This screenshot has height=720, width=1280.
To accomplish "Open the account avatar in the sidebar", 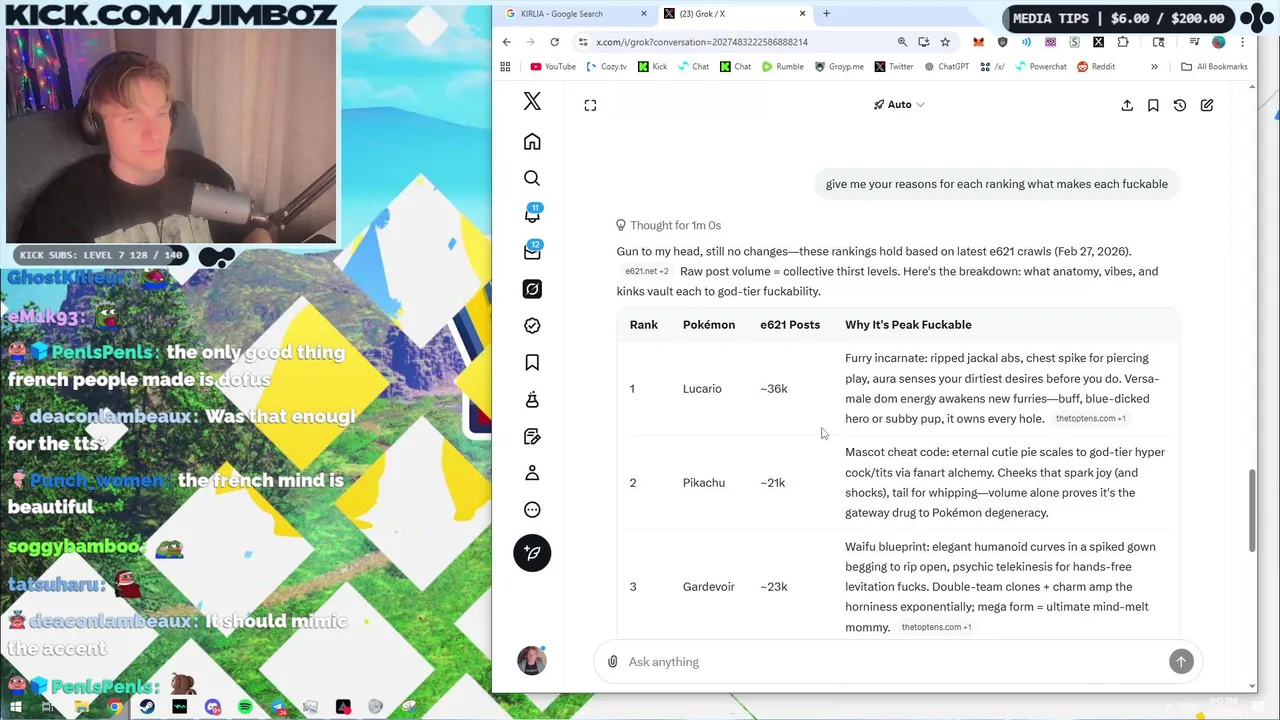I will (532, 660).
